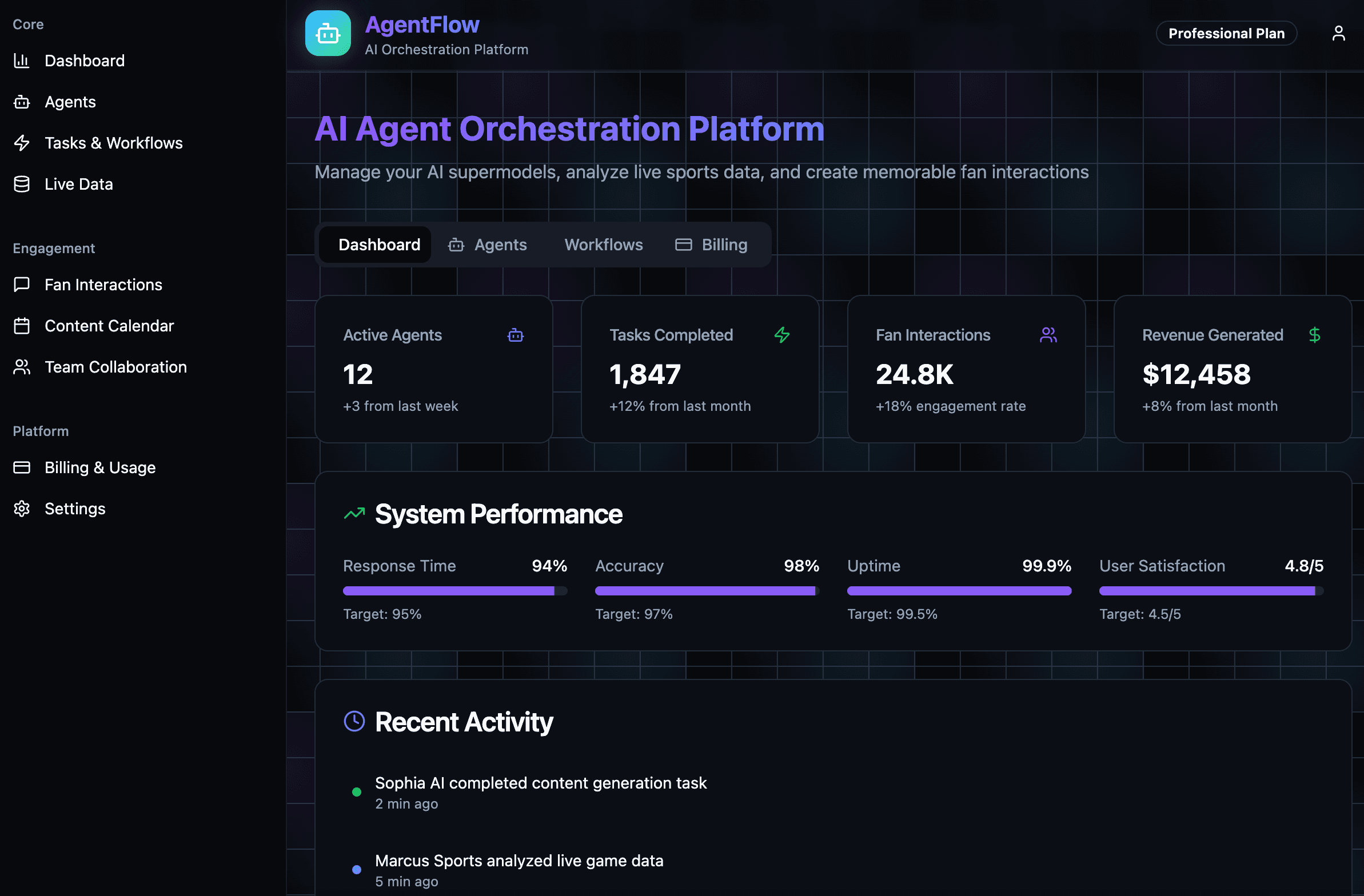Screen dimensions: 1364x896
Task: Click the '4.8/5' satisfaction score
Action: point(1304,566)
